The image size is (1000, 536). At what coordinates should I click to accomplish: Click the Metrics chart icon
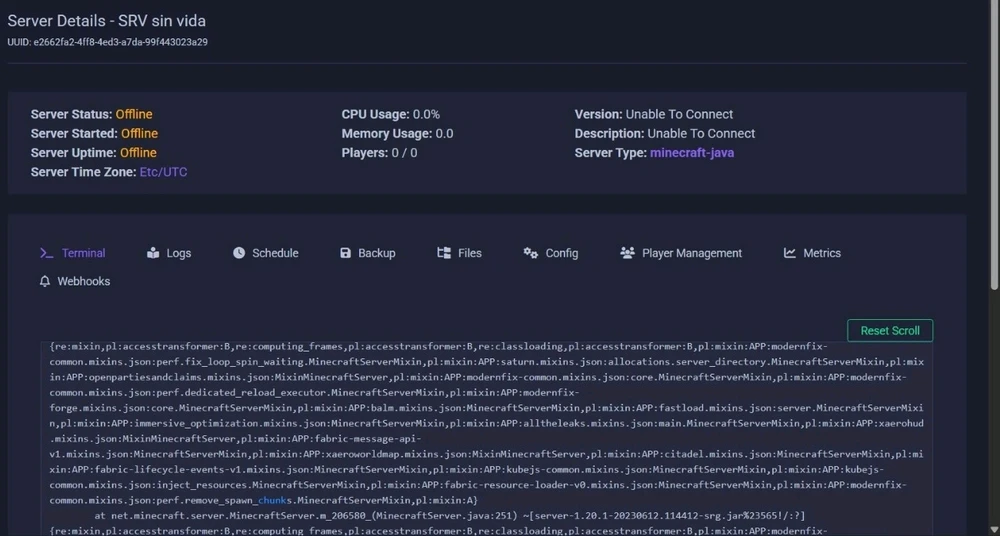tap(790, 253)
